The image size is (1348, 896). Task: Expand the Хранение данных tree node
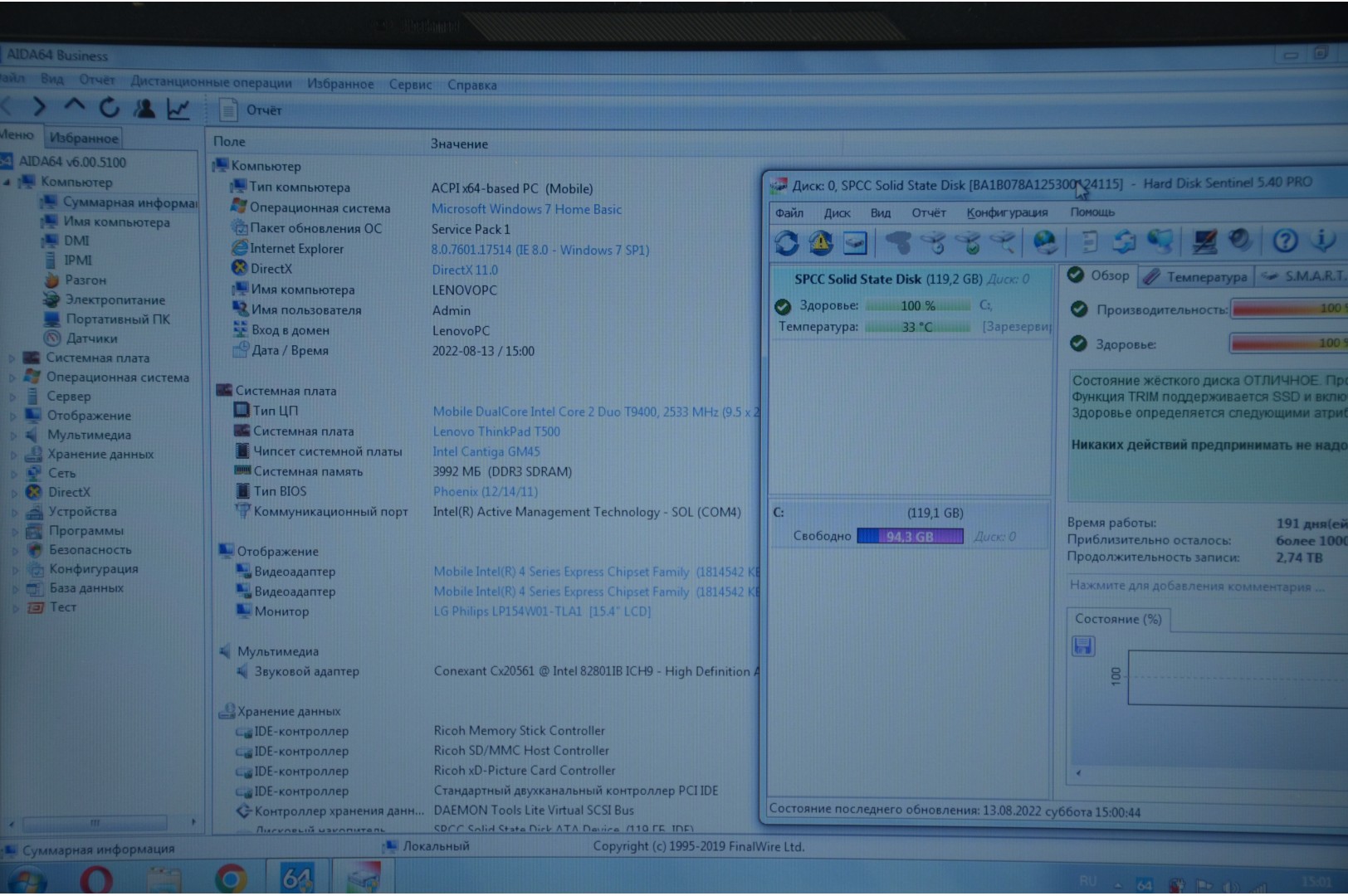12,455
